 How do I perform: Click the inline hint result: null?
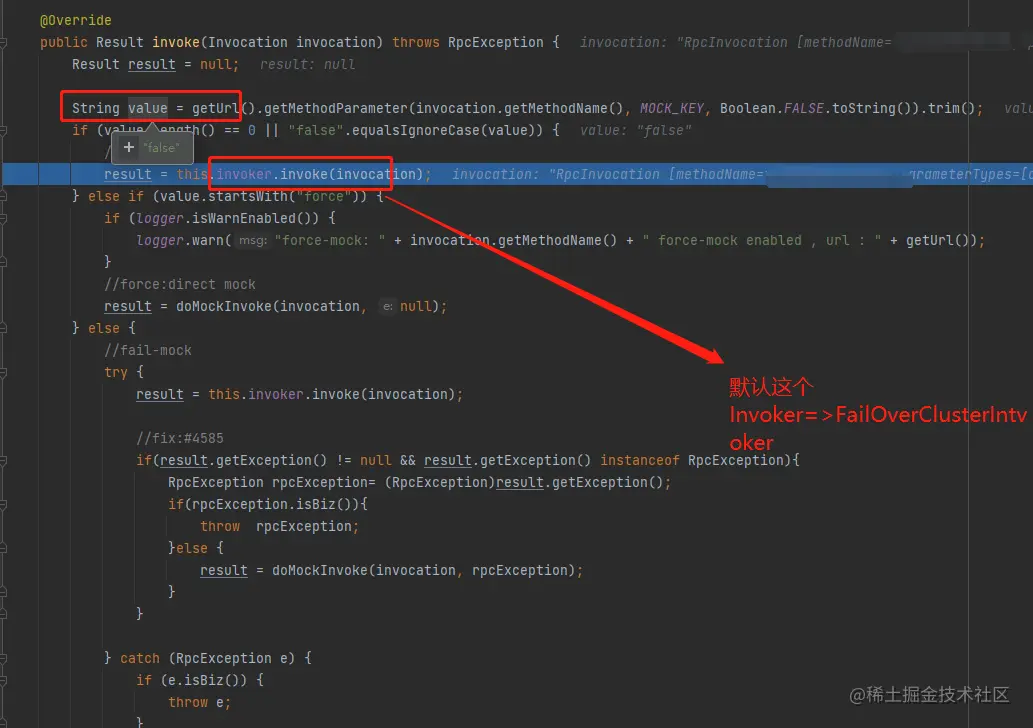(x=308, y=65)
